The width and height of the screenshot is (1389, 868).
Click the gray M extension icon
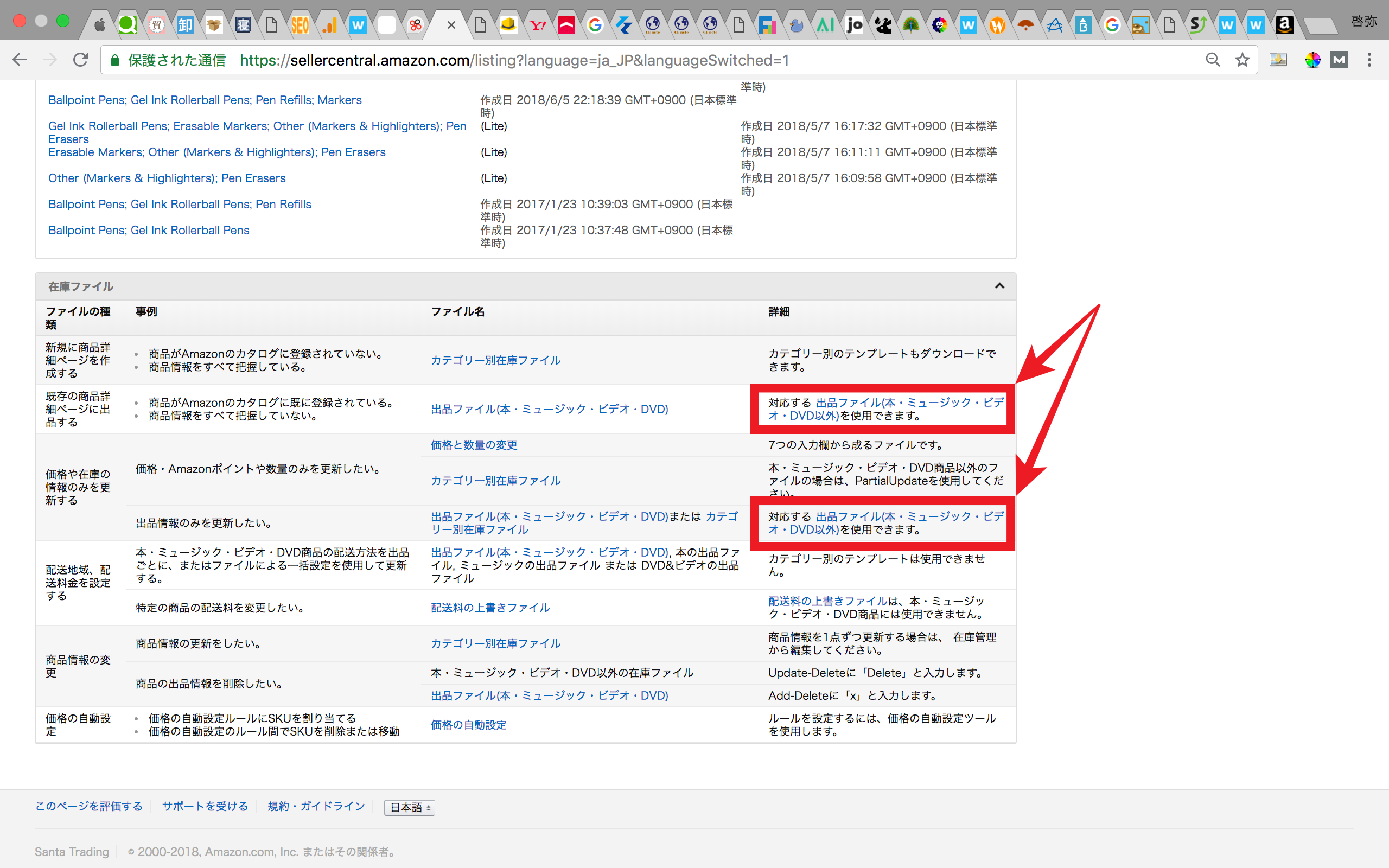tap(1339, 60)
